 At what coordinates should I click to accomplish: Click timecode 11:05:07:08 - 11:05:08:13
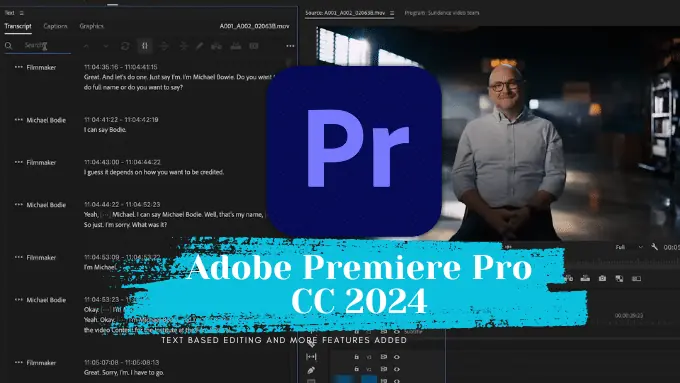click(121, 362)
